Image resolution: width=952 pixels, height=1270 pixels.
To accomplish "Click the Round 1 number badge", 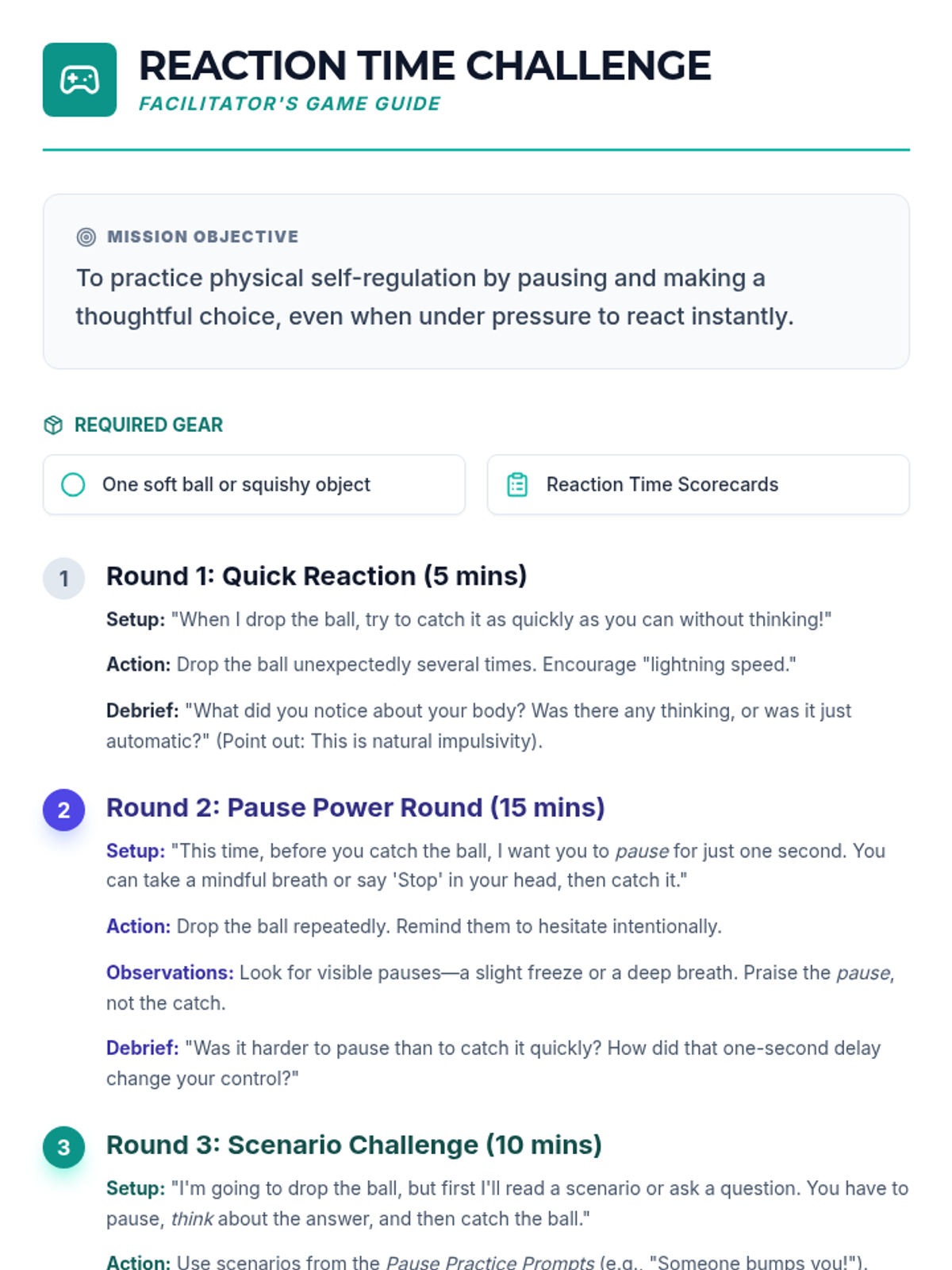I will point(63,578).
